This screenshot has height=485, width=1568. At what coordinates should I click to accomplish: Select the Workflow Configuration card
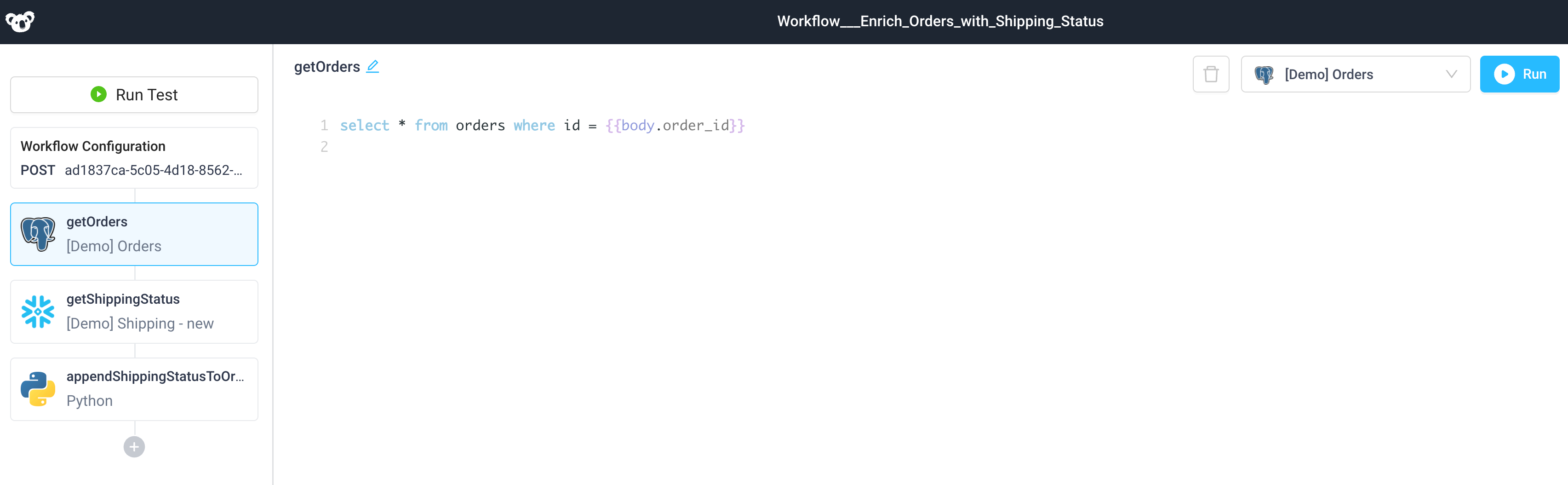coord(134,158)
